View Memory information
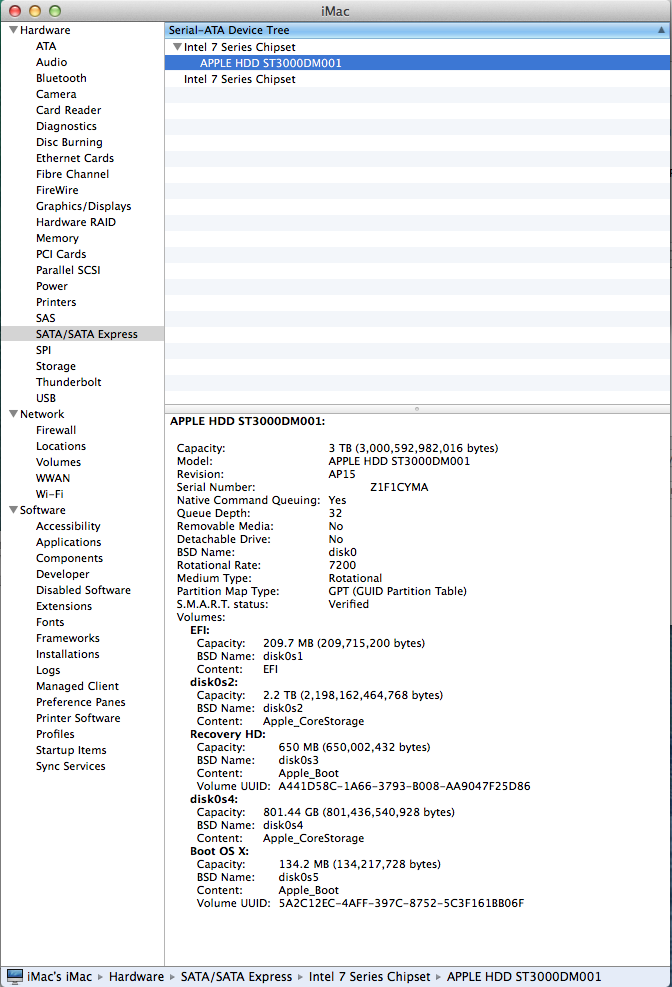This screenshot has width=672, height=987. 57,238
